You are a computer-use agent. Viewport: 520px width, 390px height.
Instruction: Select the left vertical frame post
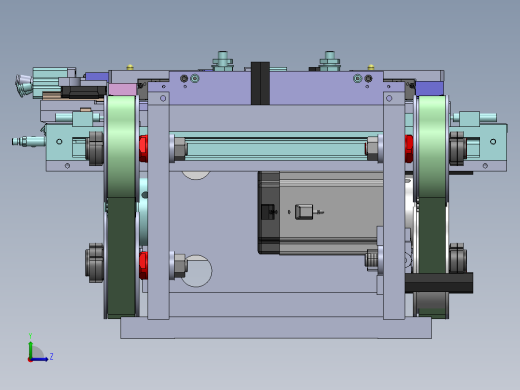click(x=159, y=205)
